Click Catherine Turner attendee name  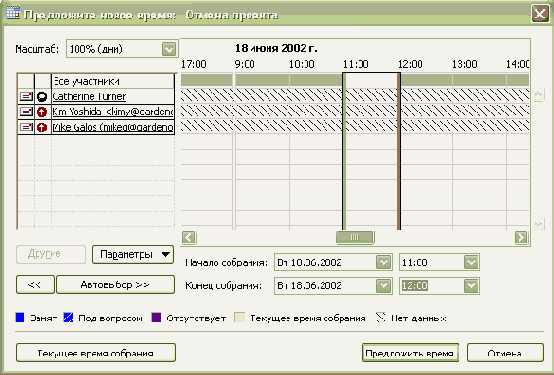(89, 96)
